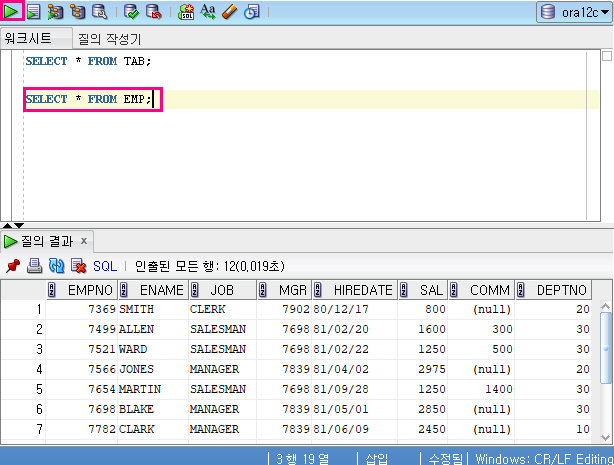Toggle the checkbox at editor top right
This screenshot has height=465, width=614.
pos(607,56)
